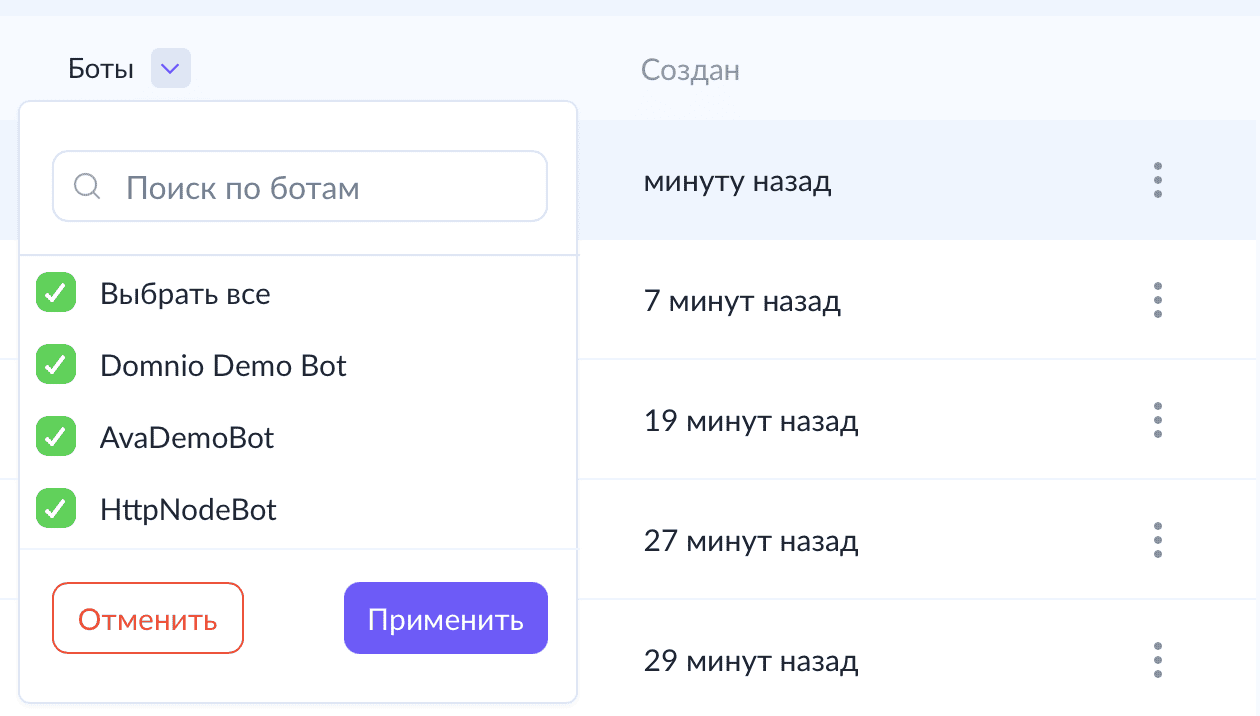
Task: Open the kebab menu for the newest row
Action: click(1157, 180)
